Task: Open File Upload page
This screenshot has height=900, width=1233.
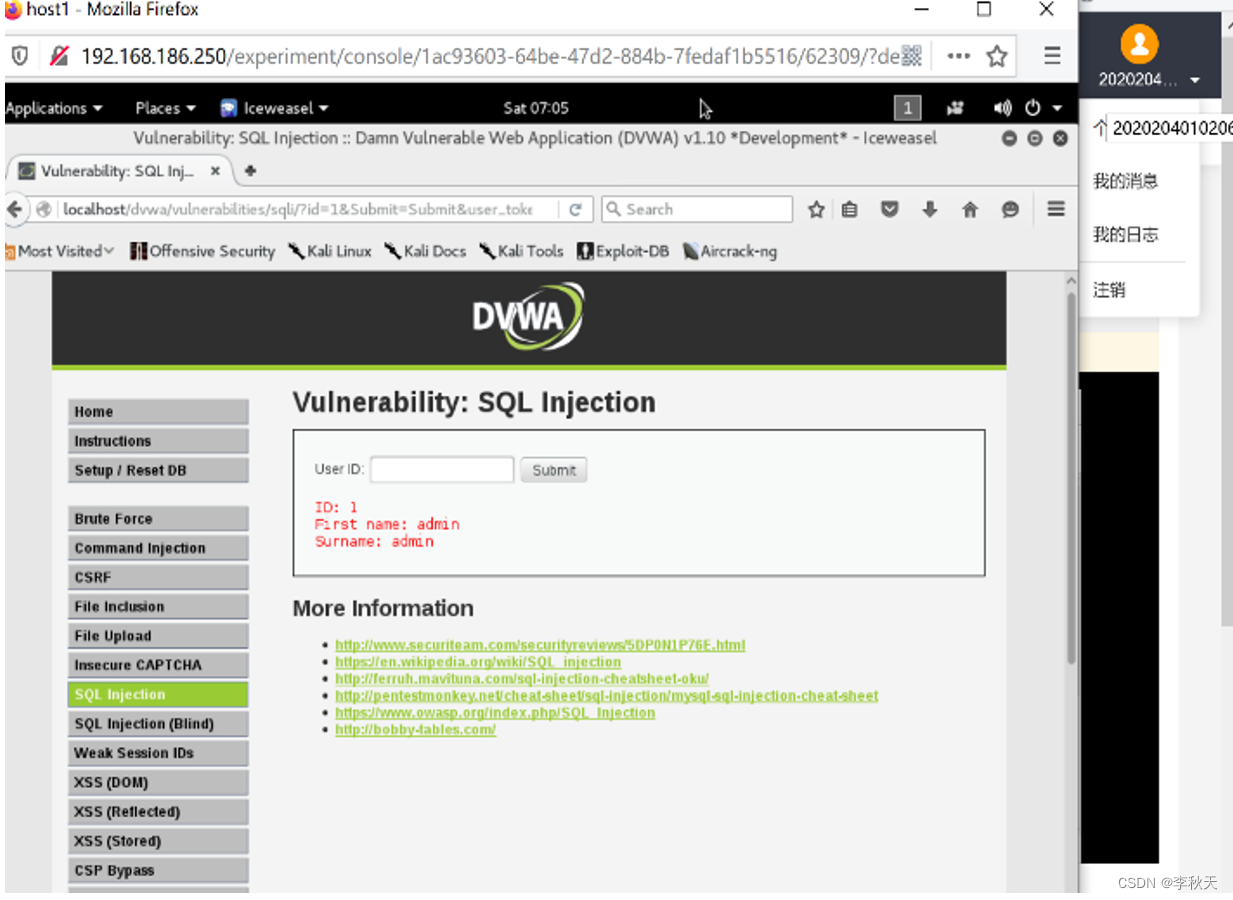Action: 158,636
